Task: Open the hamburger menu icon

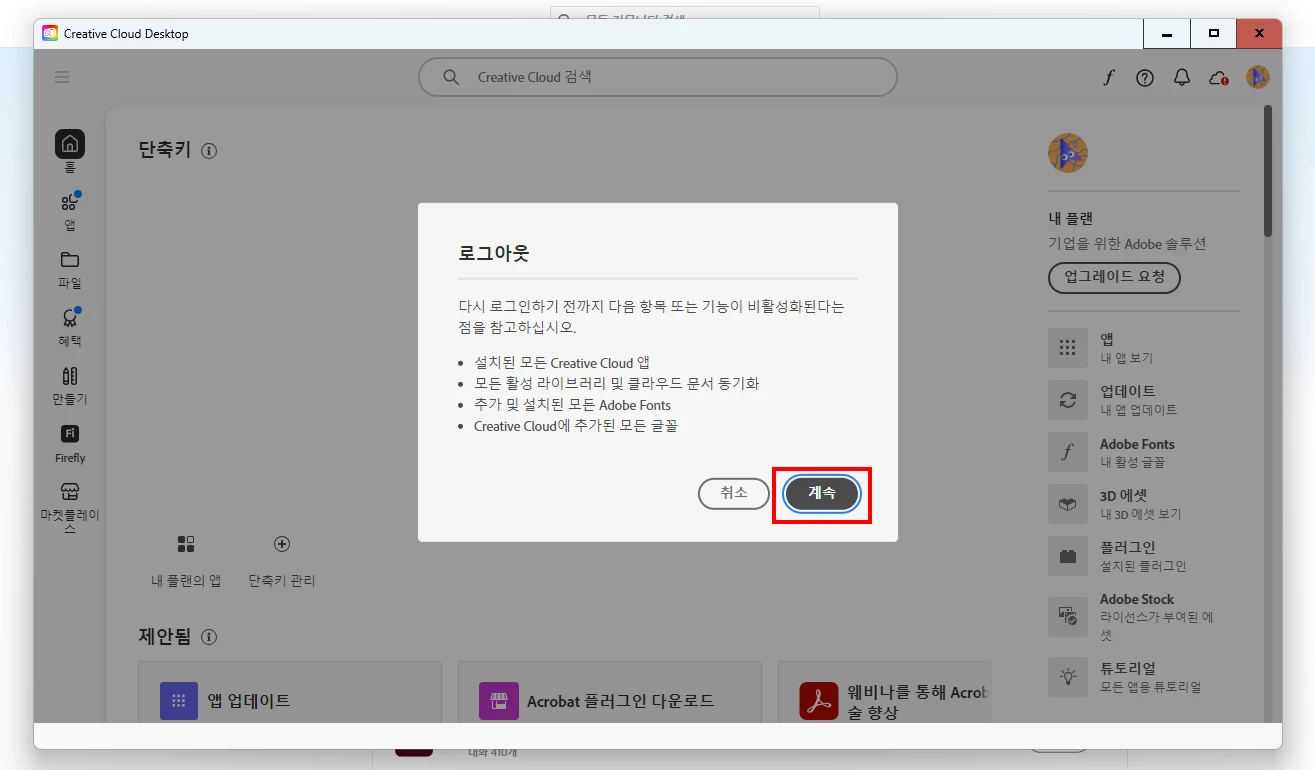Action: (x=62, y=77)
